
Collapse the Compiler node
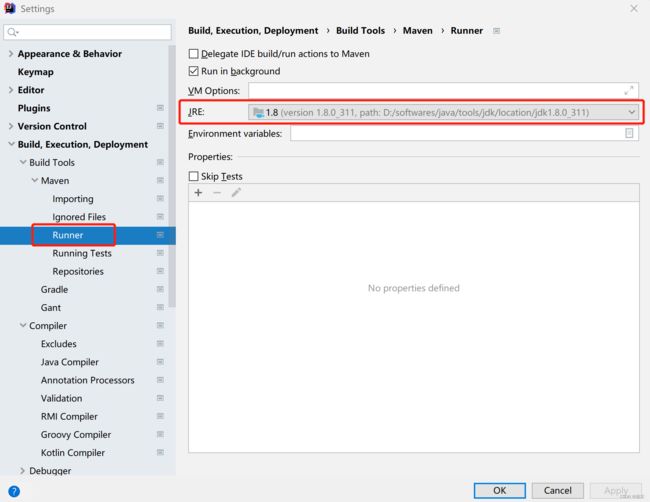[23, 325]
